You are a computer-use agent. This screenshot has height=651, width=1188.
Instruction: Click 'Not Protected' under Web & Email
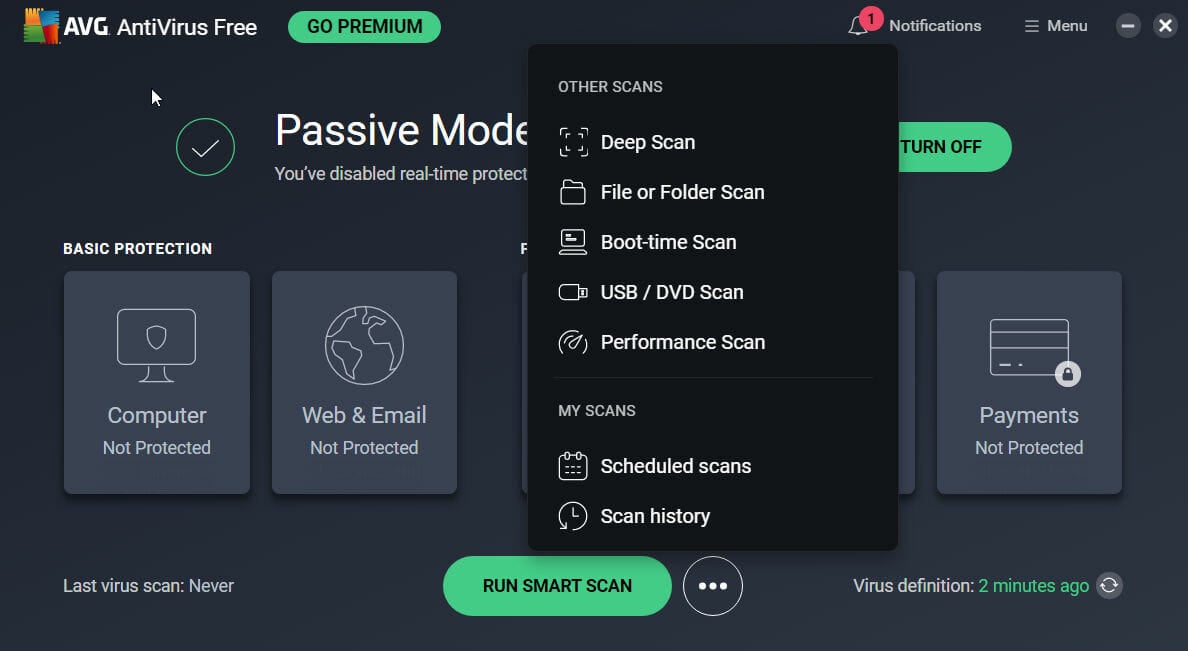tap(364, 448)
